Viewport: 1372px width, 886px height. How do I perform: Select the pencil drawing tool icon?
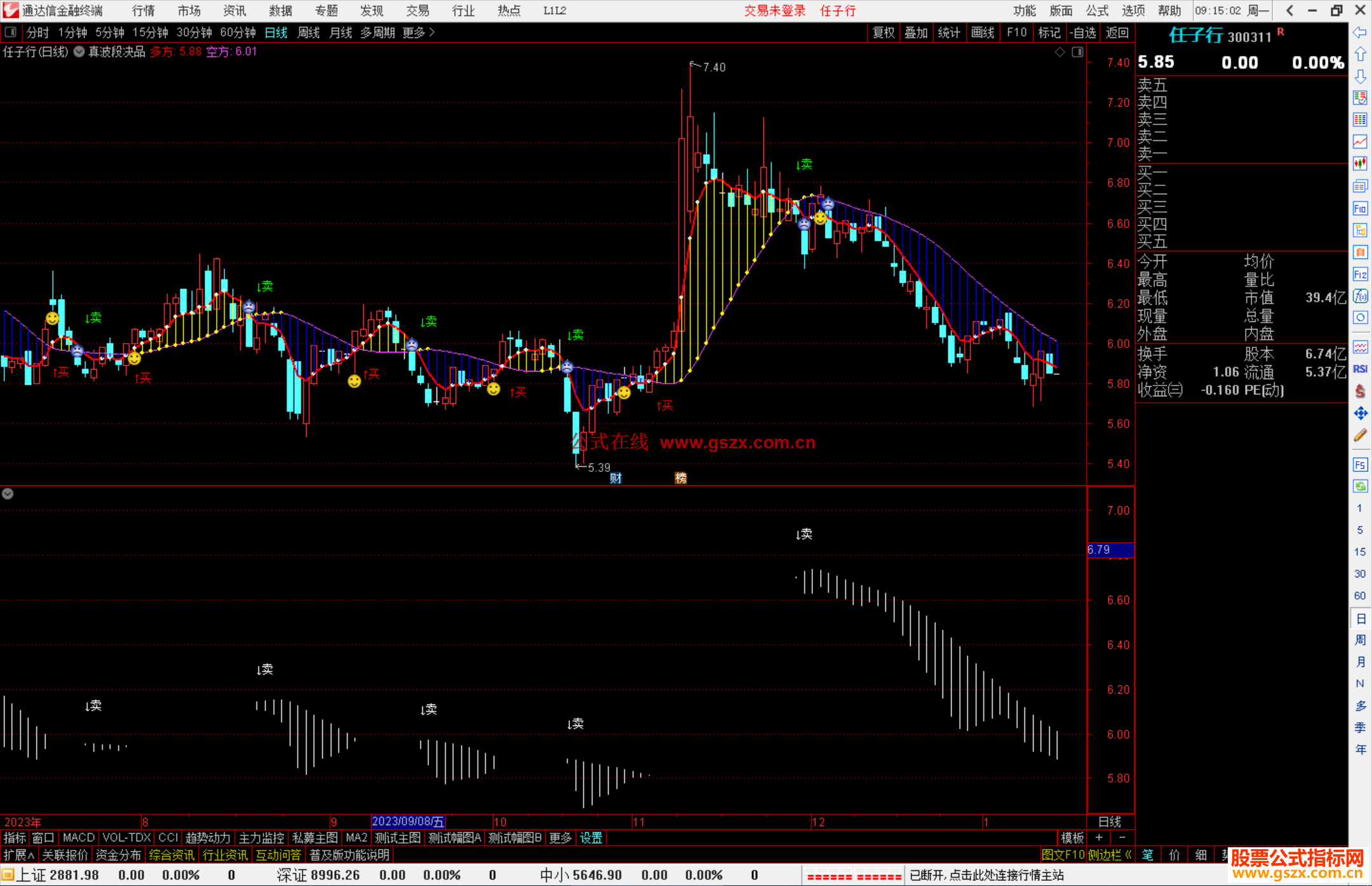(1360, 436)
